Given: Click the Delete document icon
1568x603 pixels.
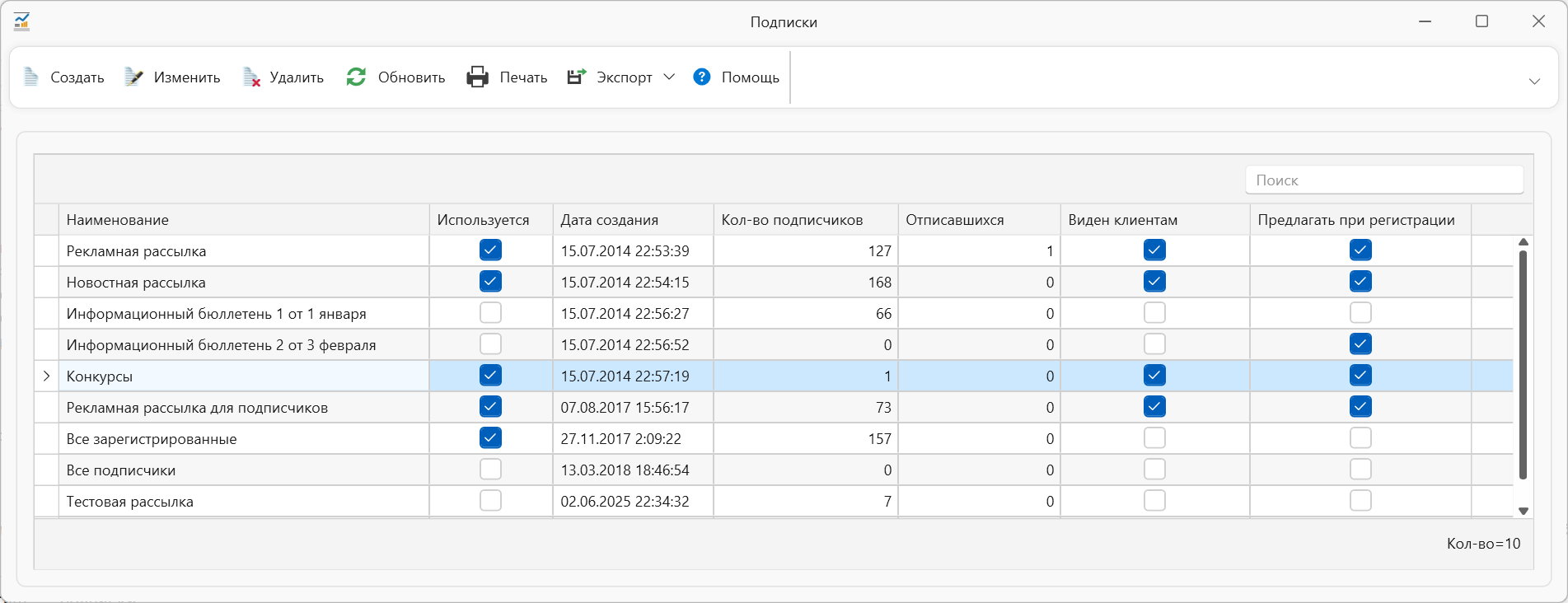Looking at the screenshot, I should pyautogui.click(x=251, y=77).
